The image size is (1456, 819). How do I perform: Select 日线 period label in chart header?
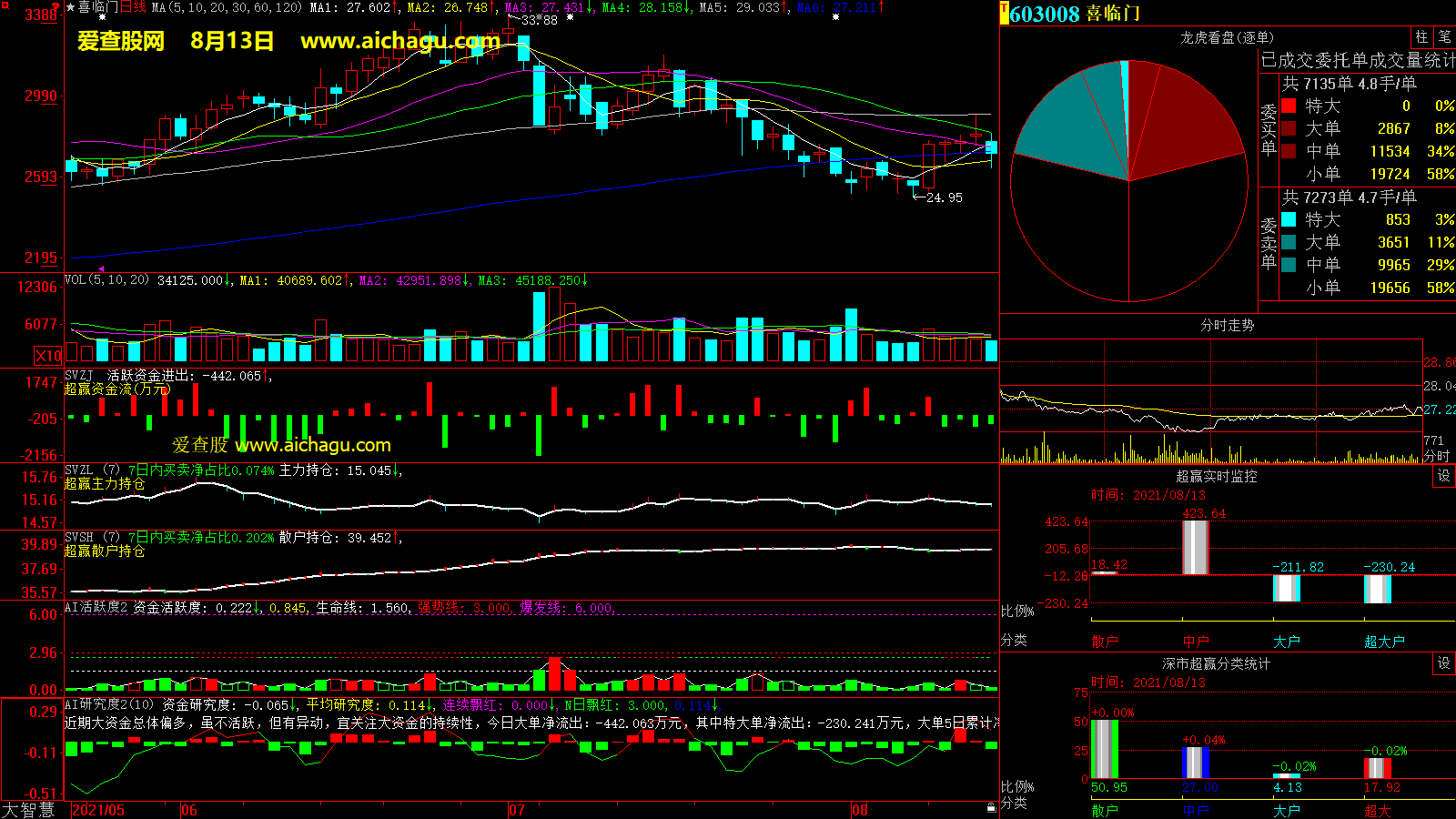pyautogui.click(x=133, y=7)
